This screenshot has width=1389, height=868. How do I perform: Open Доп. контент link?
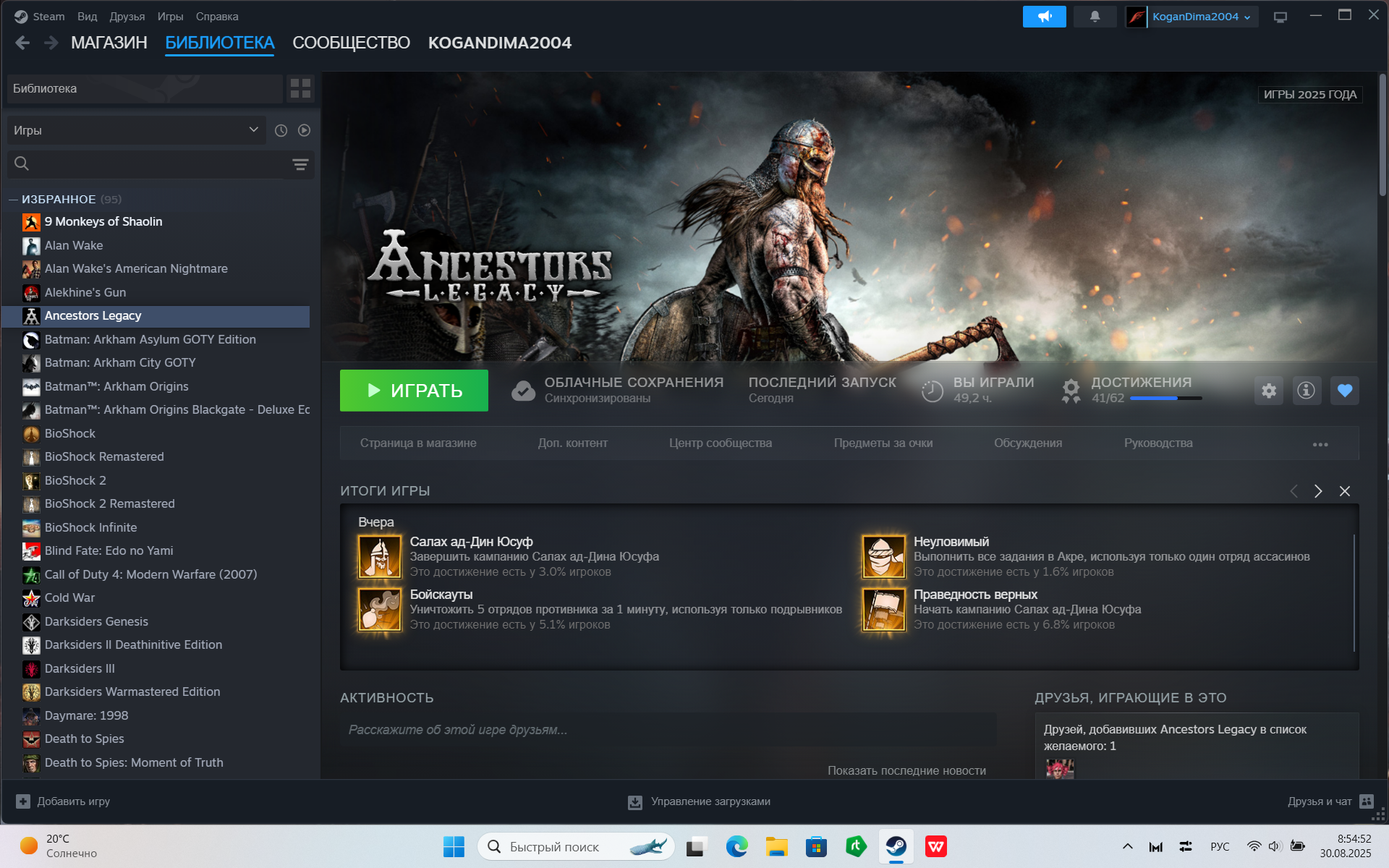[x=572, y=443]
